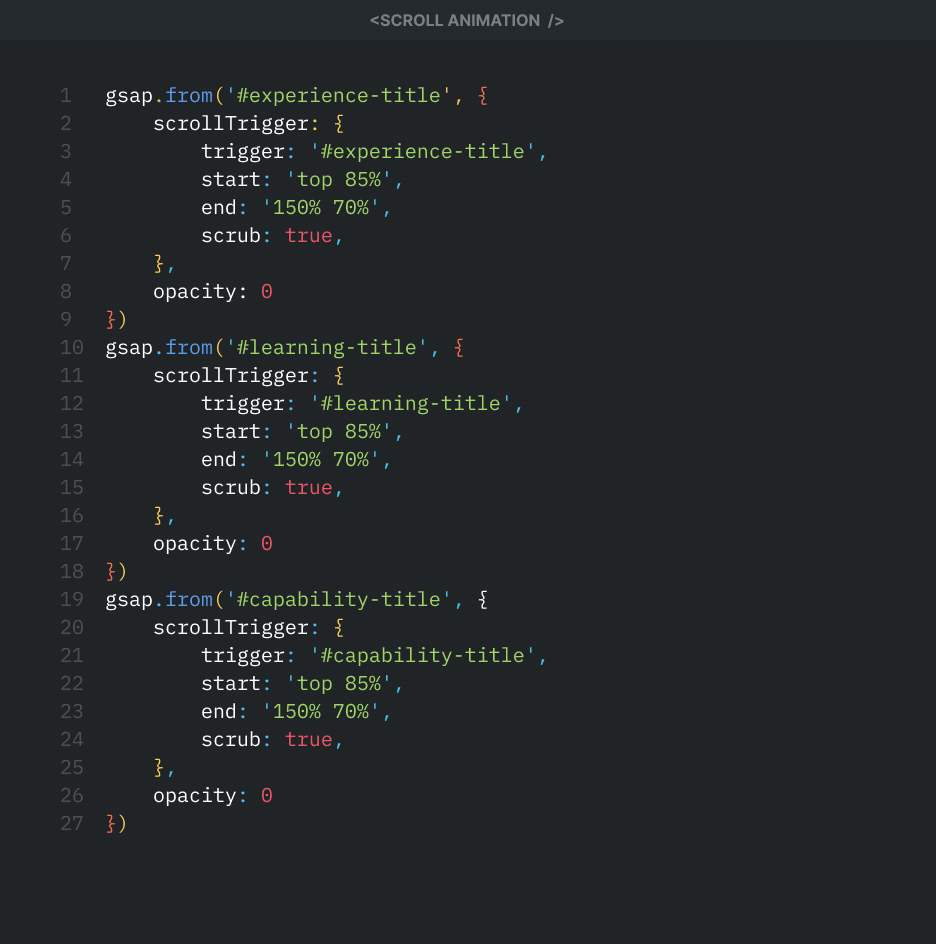Click '#learning-title' trigger value on line 12
936x944 pixels.
(x=411, y=404)
